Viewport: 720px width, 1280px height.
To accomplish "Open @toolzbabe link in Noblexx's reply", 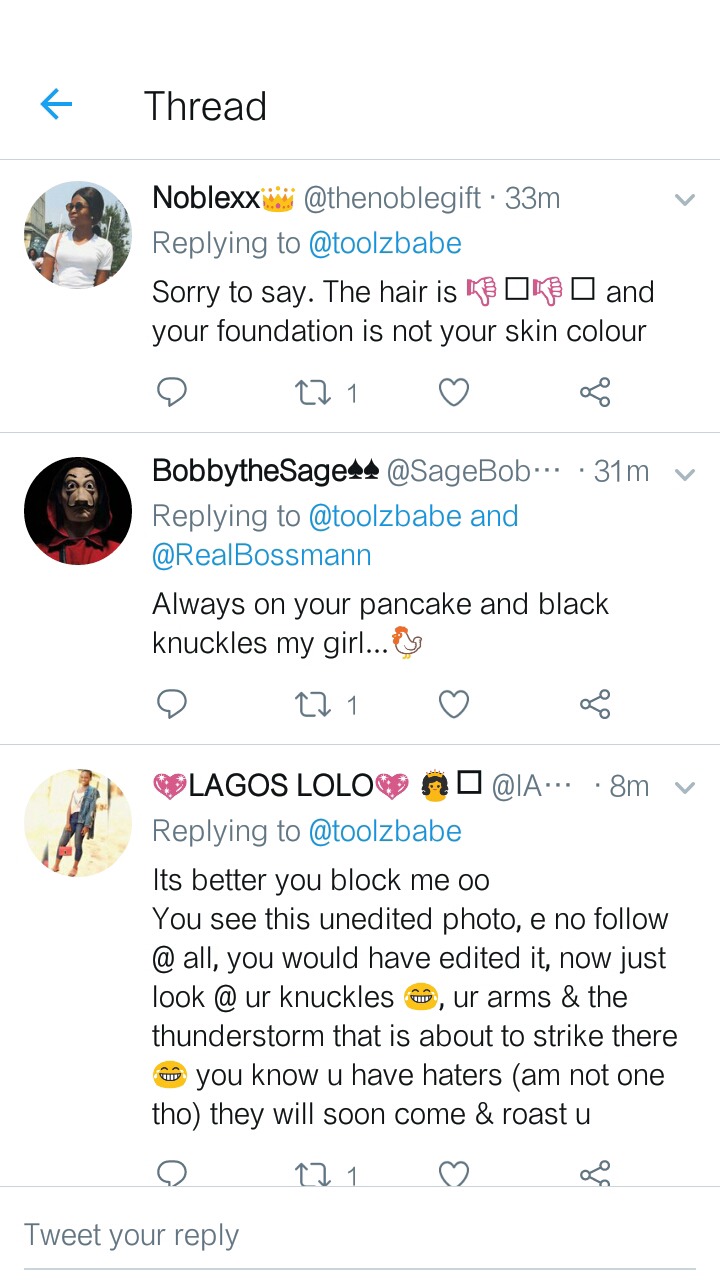I will click(x=385, y=243).
